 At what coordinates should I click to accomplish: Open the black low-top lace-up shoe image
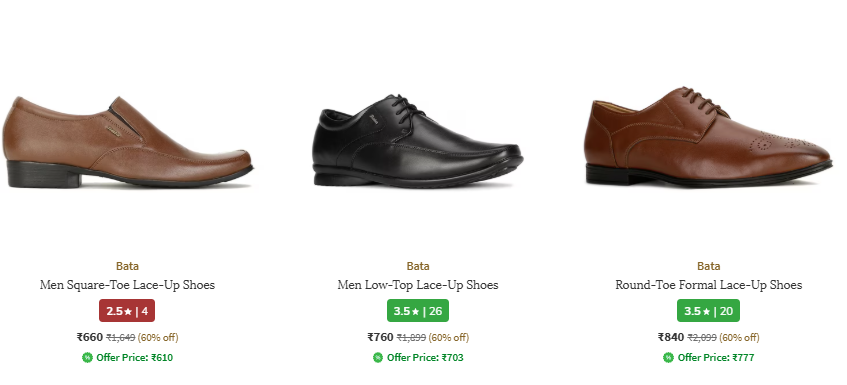[x=418, y=141]
